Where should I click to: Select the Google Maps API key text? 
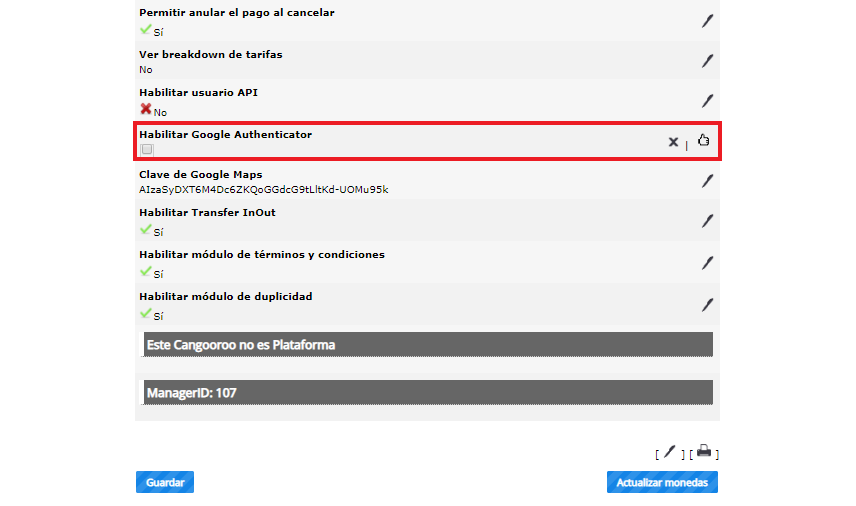pos(264,189)
